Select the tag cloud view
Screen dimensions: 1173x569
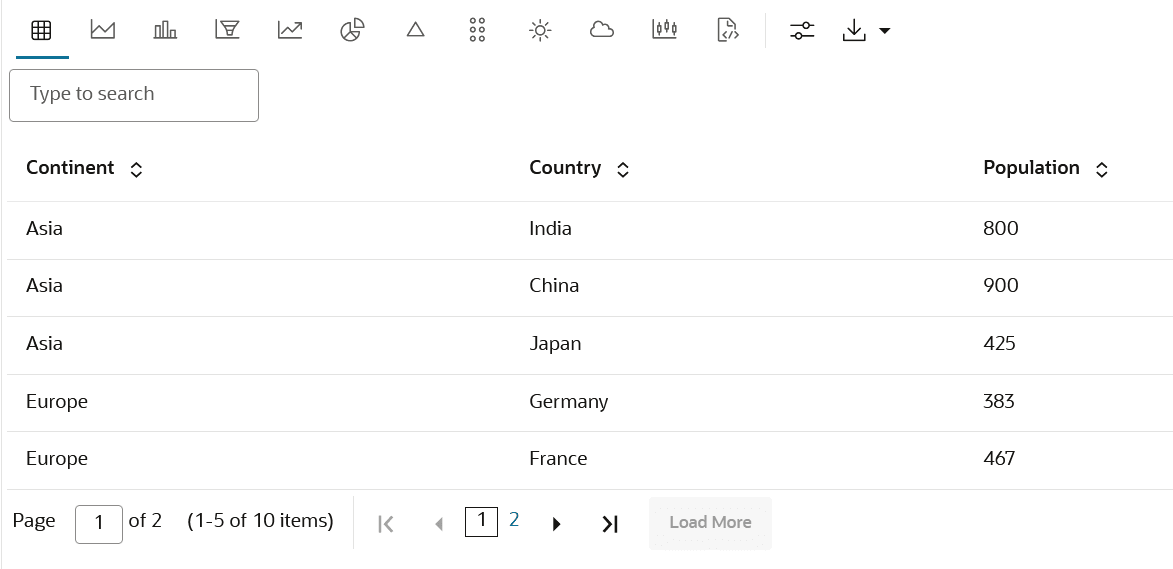click(x=602, y=30)
